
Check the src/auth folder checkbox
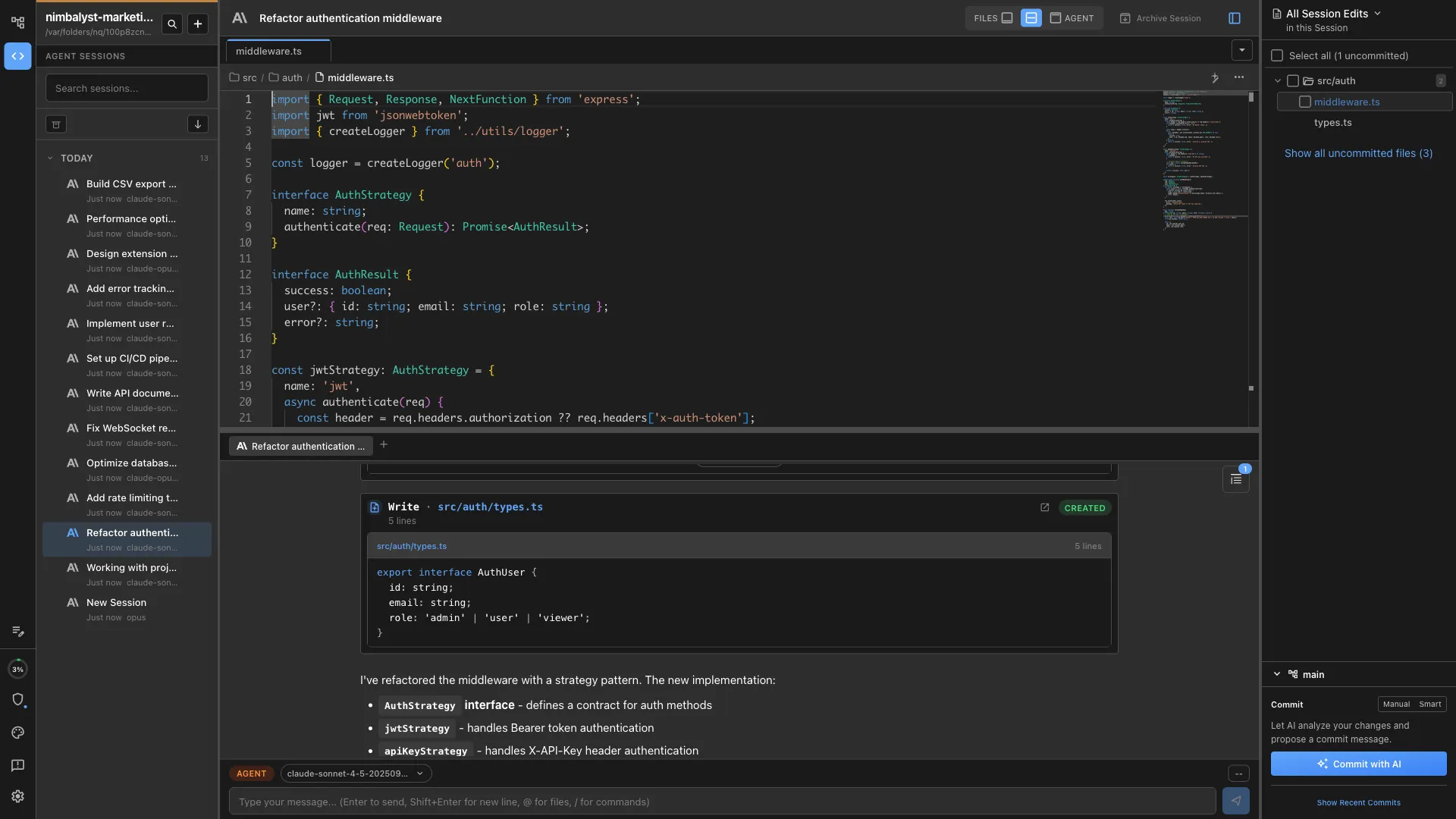pos(1293,80)
